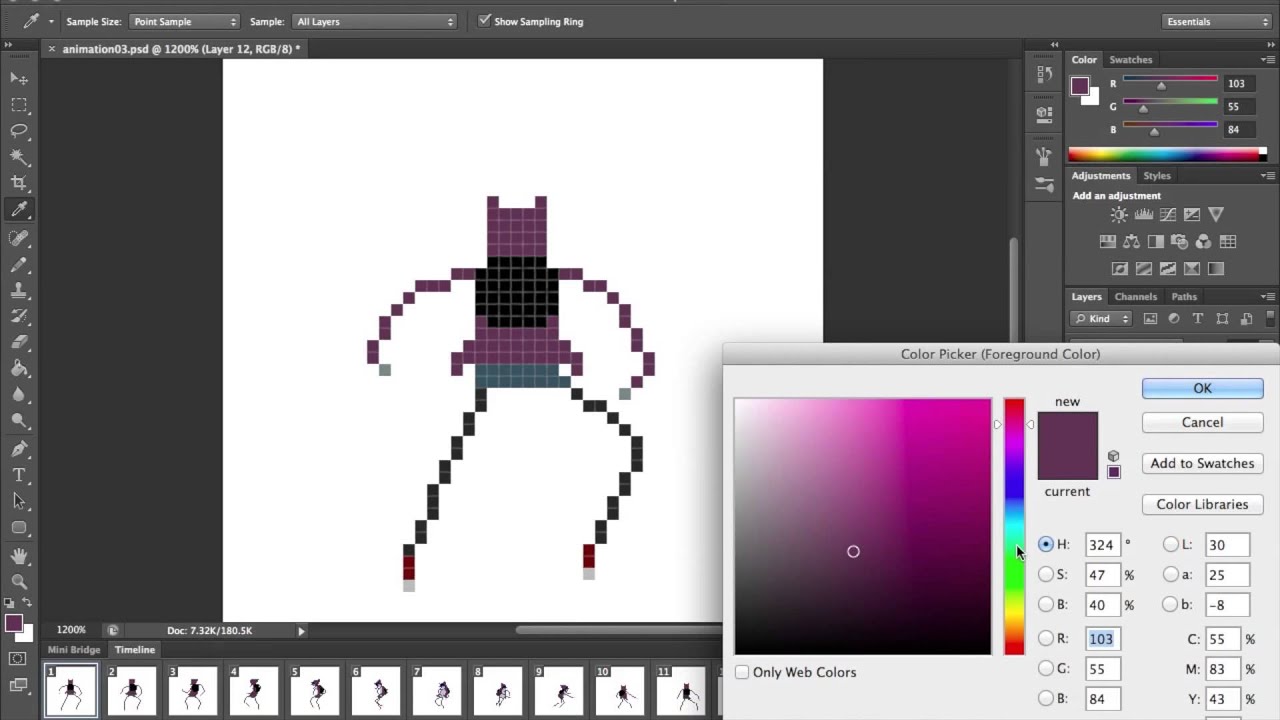The image size is (1280, 720).
Task: Select the Lab 'a' radio button
Action: 1171,574
